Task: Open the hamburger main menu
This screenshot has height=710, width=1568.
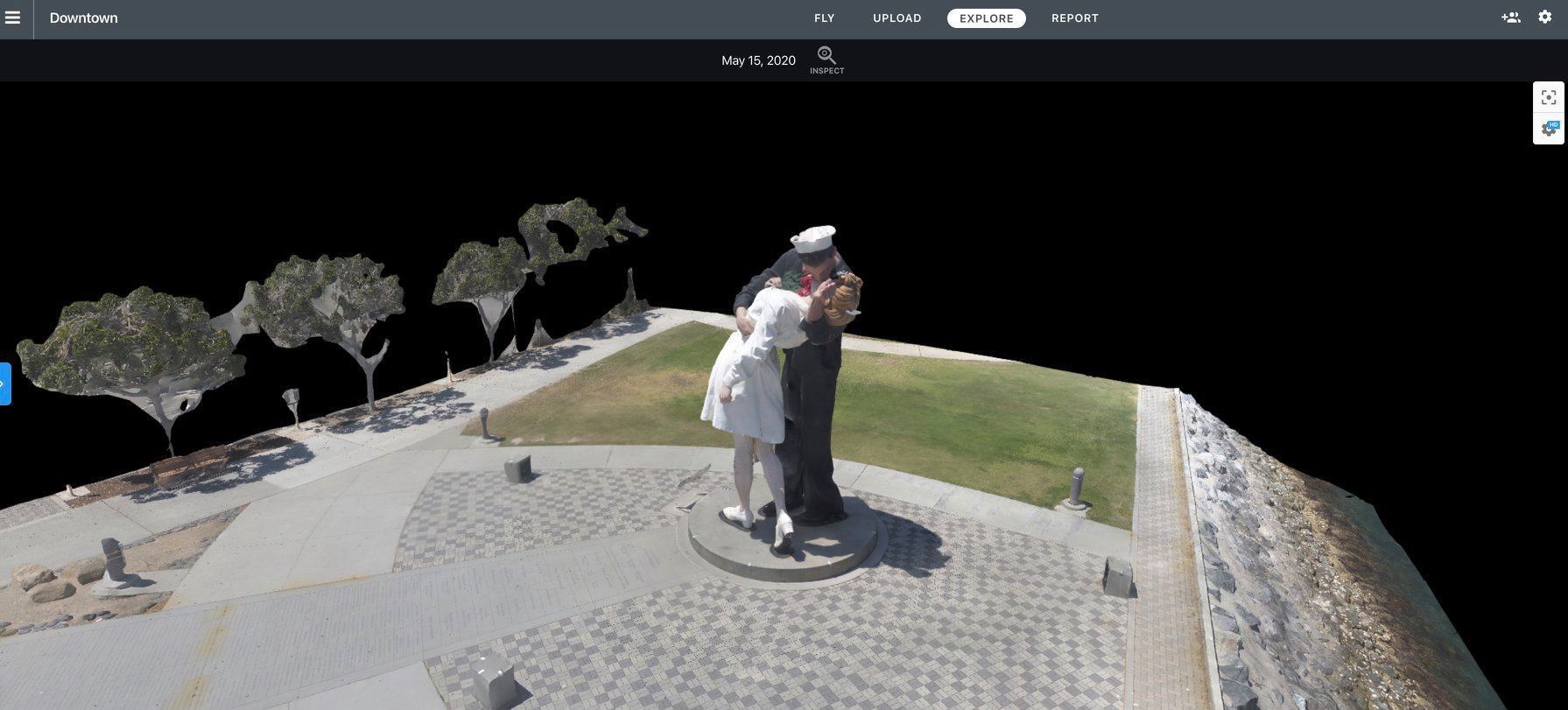Action: [x=12, y=18]
